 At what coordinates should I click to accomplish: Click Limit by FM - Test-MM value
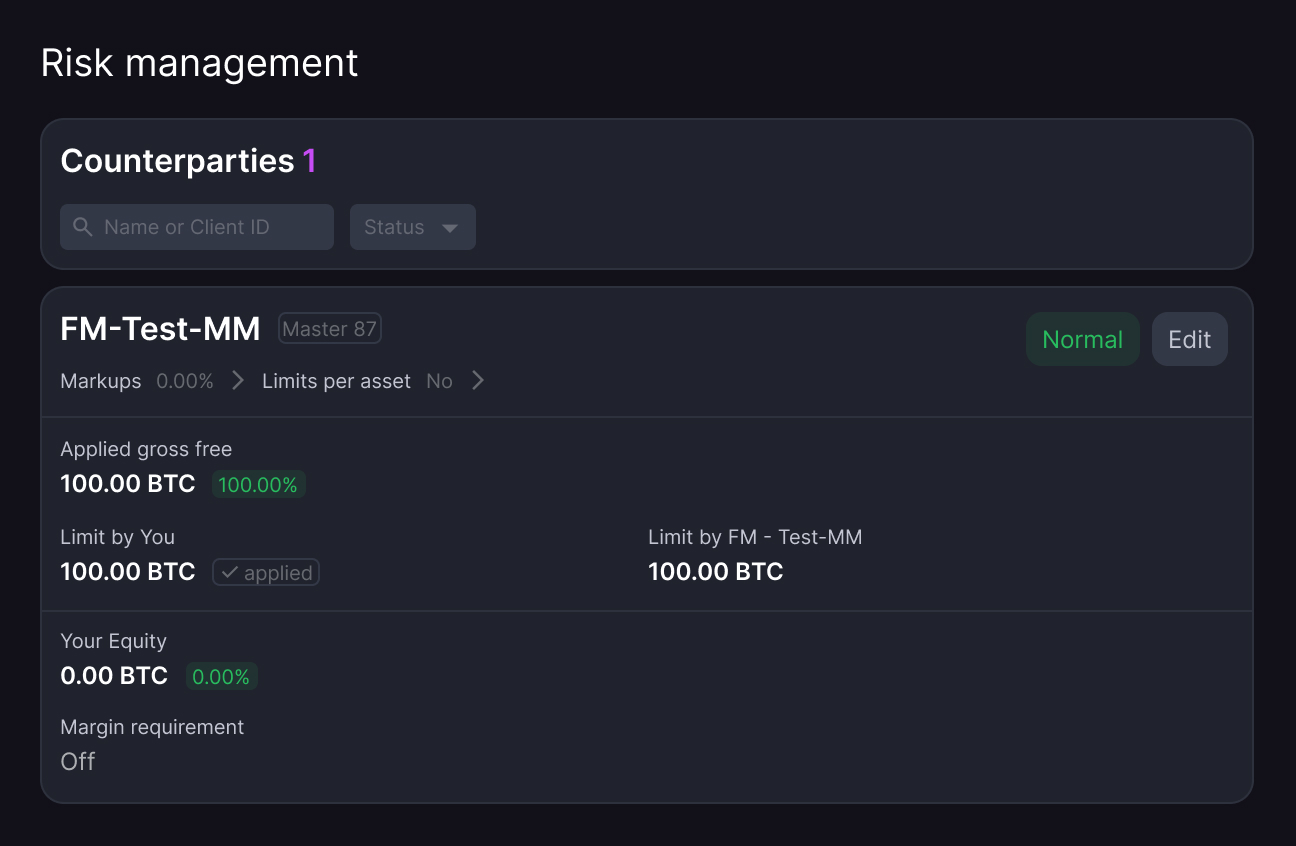tap(716, 572)
